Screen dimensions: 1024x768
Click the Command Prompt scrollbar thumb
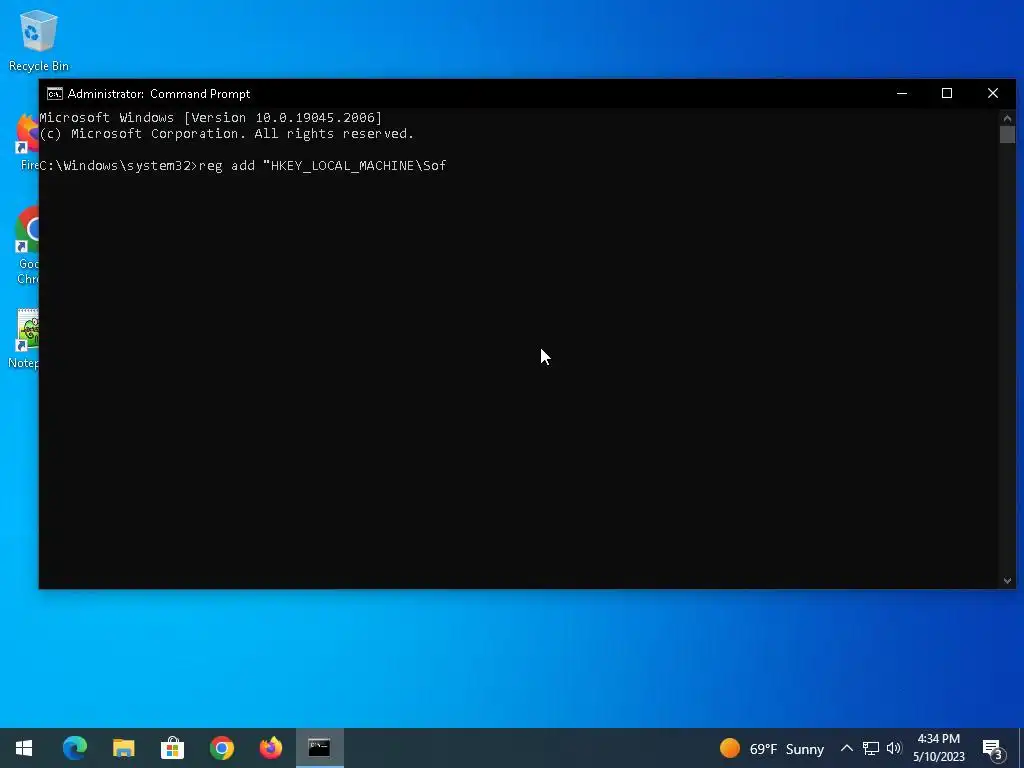pos(1007,134)
